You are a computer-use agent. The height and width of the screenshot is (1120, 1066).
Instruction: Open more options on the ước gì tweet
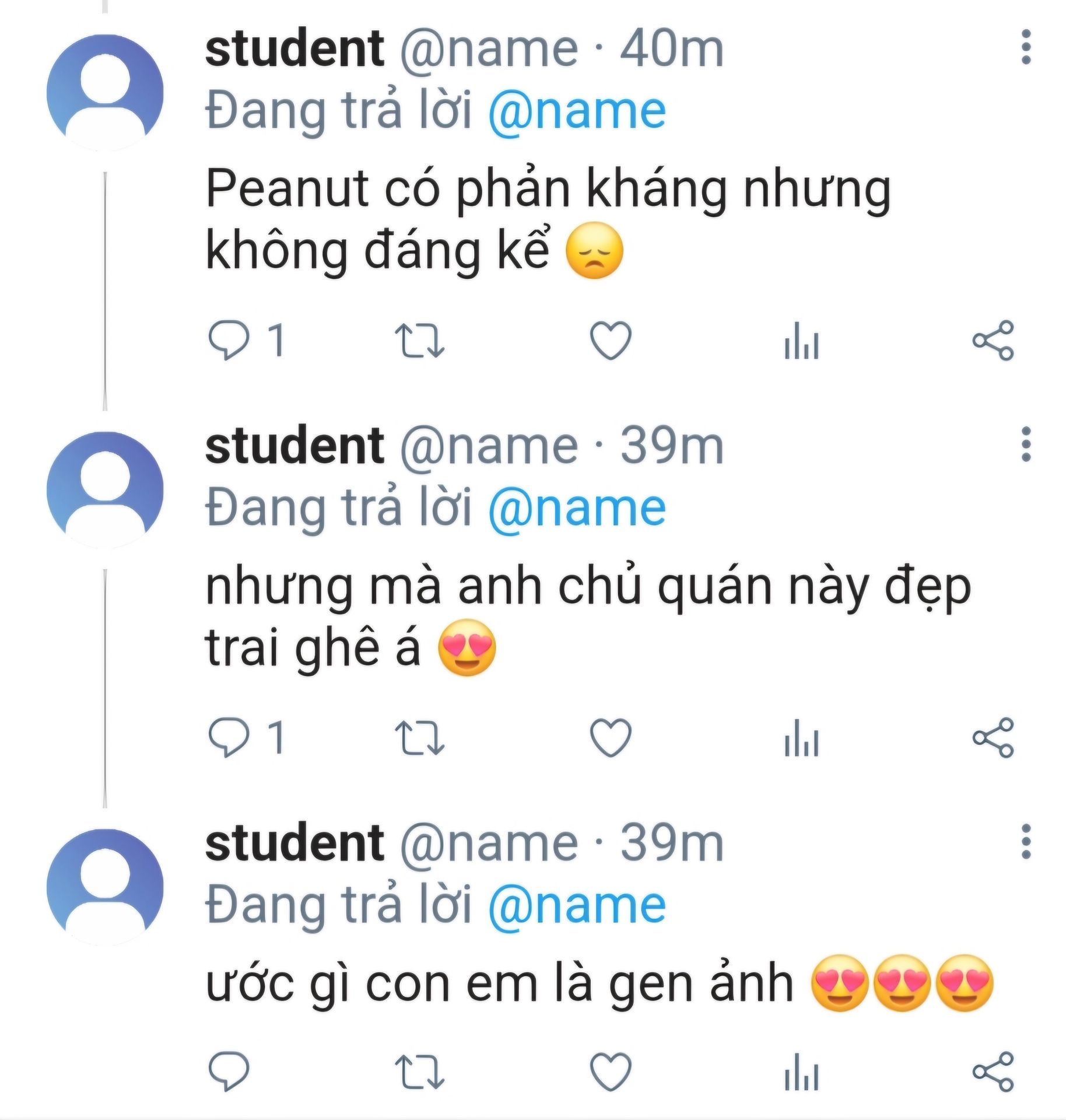(1026, 842)
